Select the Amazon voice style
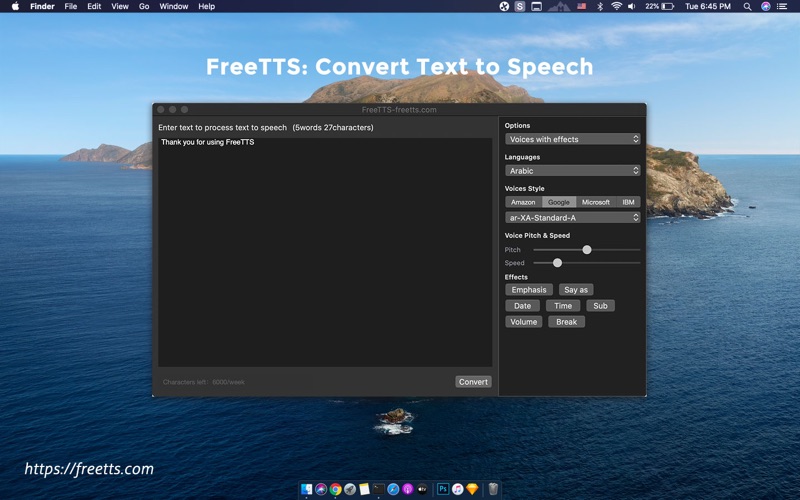Viewport: 800px width, 500px height. (x=523, y=202)
